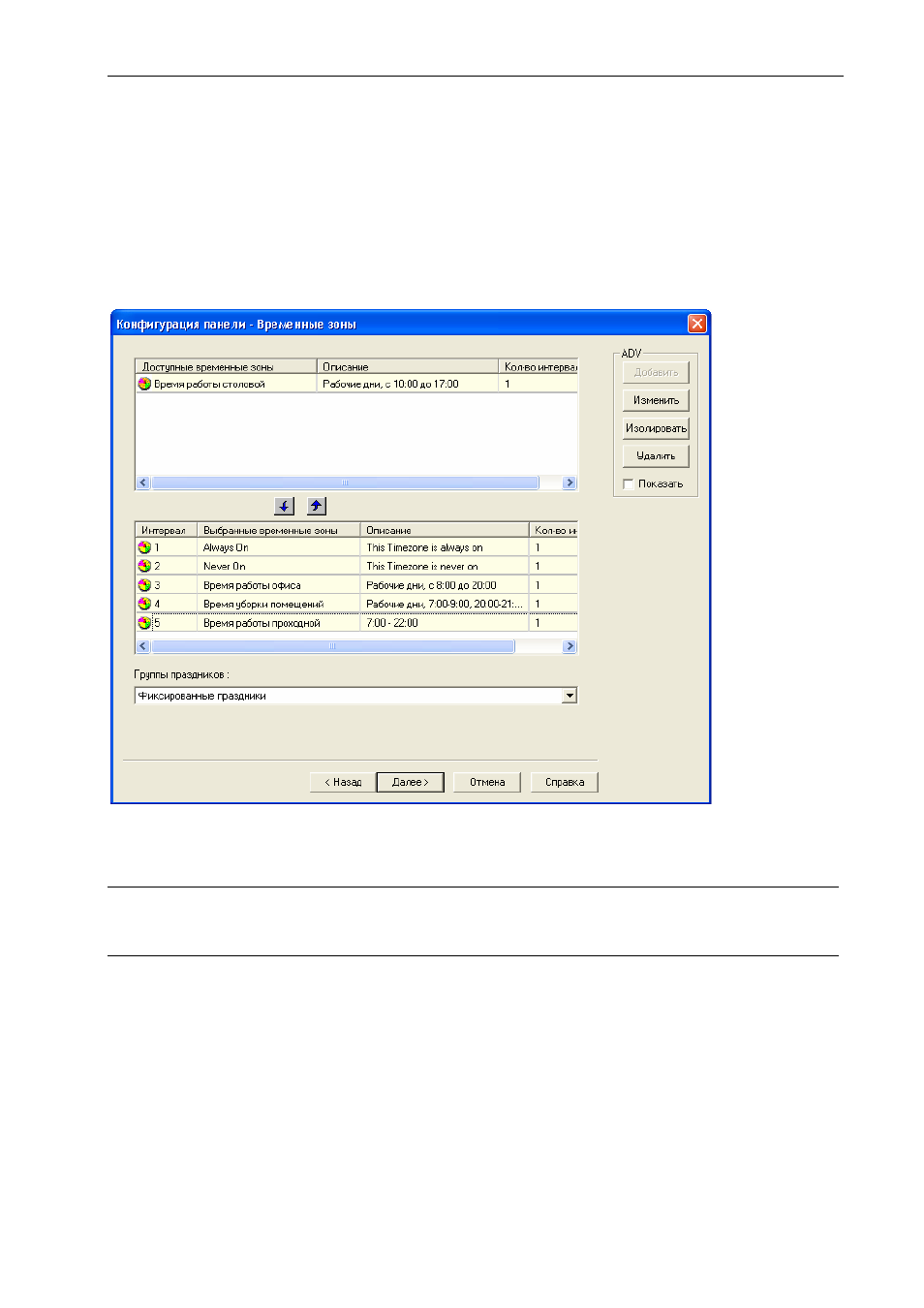924x1308 pixels.
Task: Click the timezone icon in interval row 3
Action: pos(144,585)
